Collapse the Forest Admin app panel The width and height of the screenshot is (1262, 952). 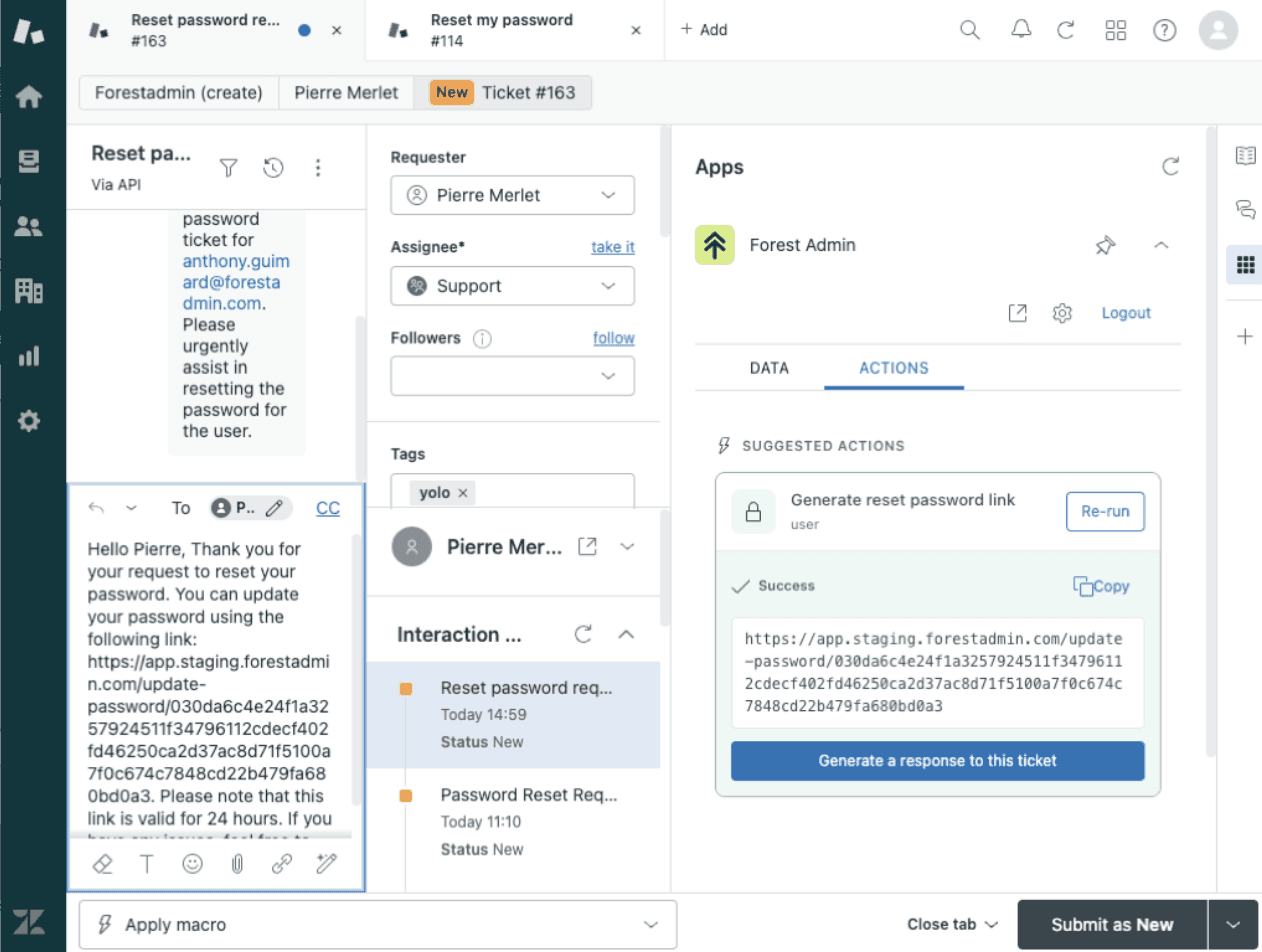coord(1161,245)
